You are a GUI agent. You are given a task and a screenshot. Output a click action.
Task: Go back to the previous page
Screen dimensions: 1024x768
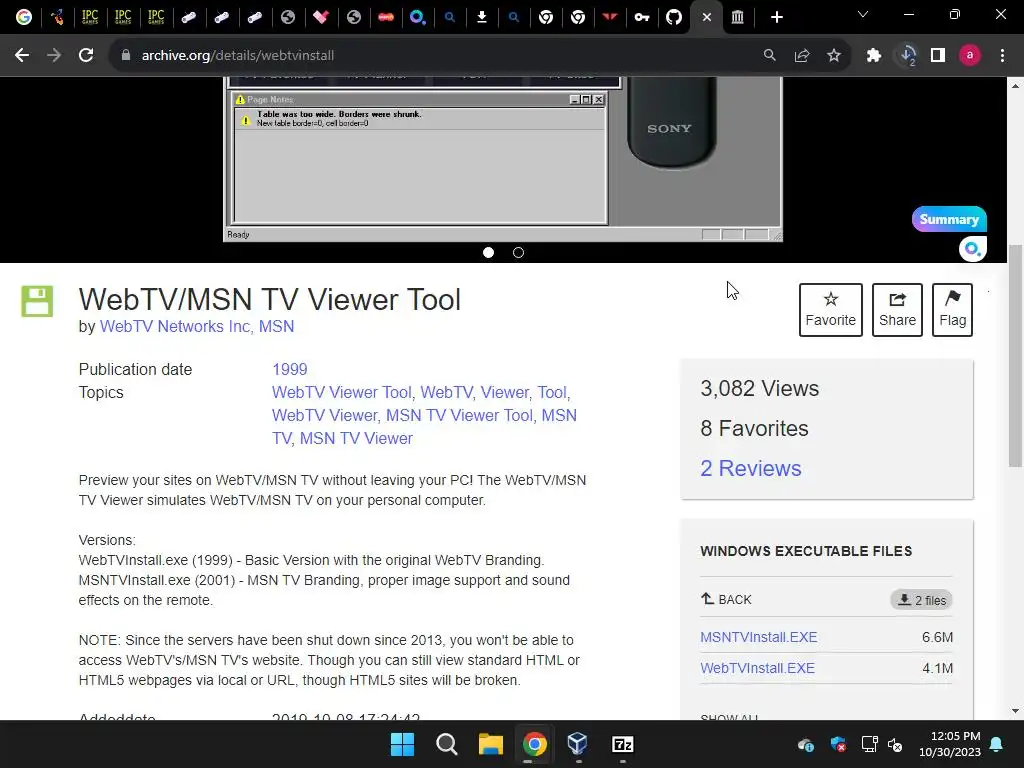22,56
